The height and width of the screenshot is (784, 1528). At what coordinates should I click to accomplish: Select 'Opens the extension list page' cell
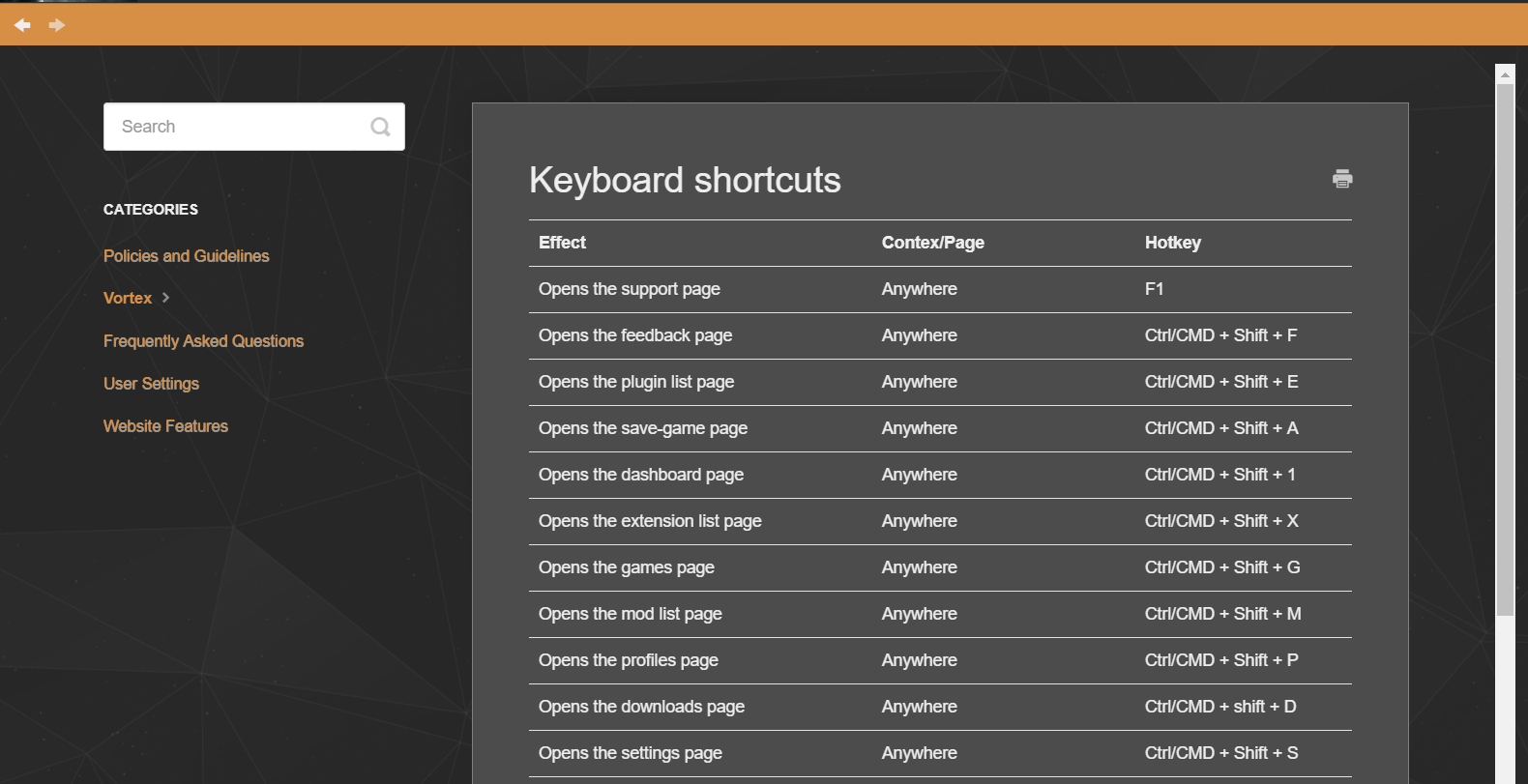click(x=650, y=521)
